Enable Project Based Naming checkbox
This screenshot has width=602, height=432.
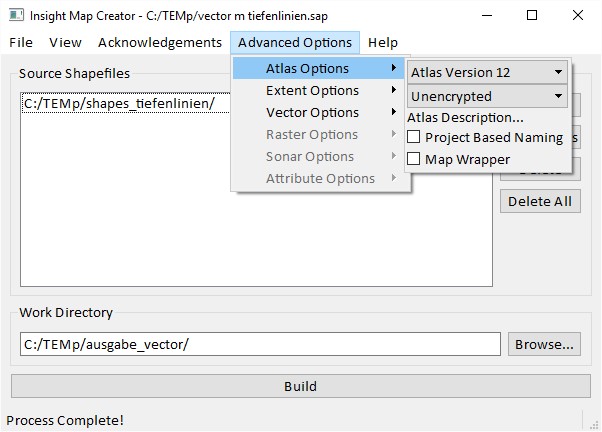coord(414,138)
